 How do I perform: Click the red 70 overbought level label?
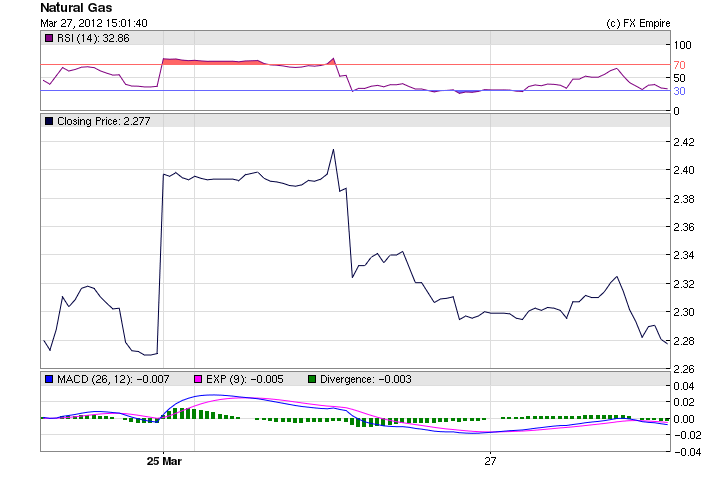click(x=677, y=65)
